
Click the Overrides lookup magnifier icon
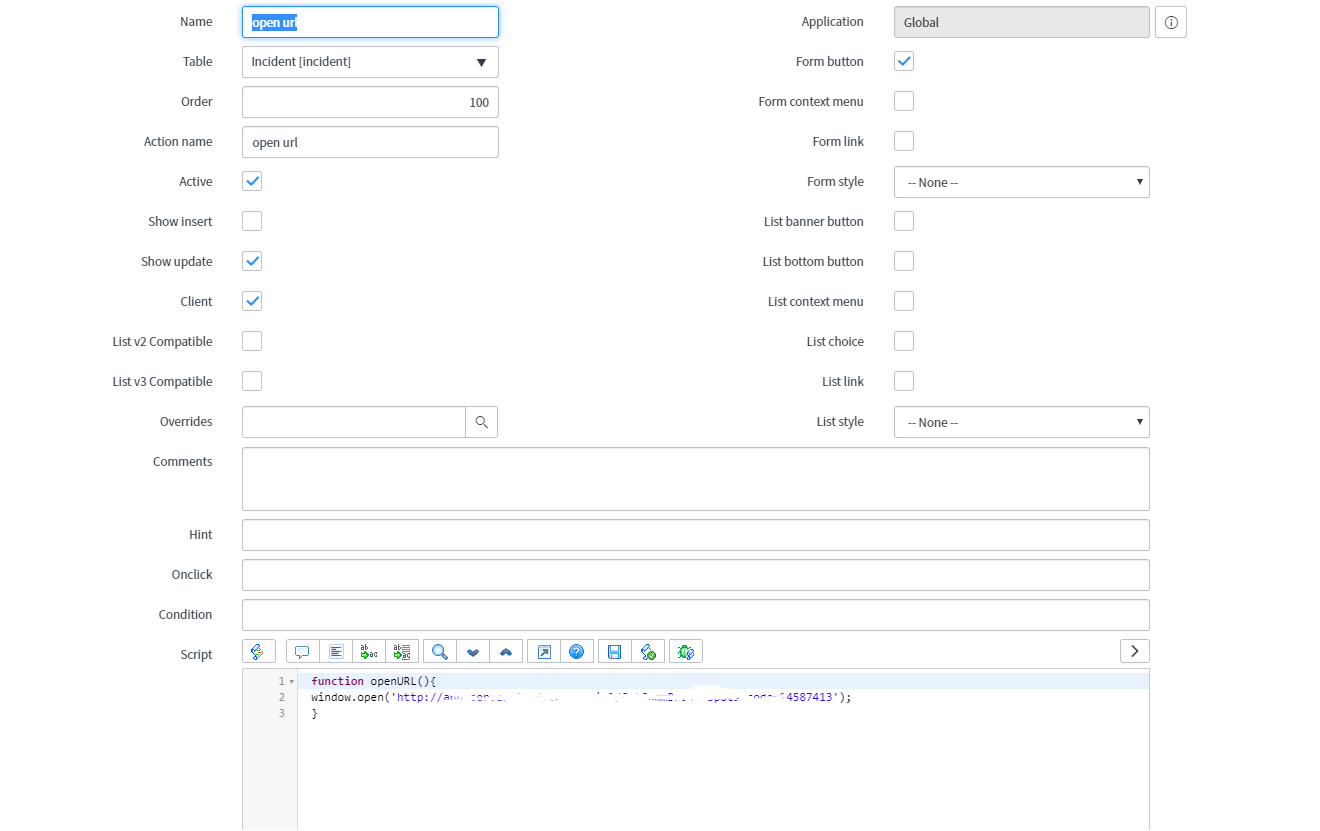[x=482, y=422]
